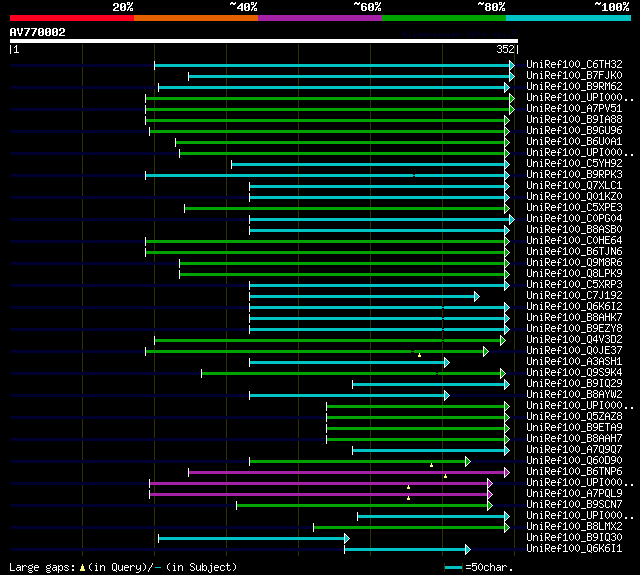Click the white AV770002 query sequence bar

264,41
